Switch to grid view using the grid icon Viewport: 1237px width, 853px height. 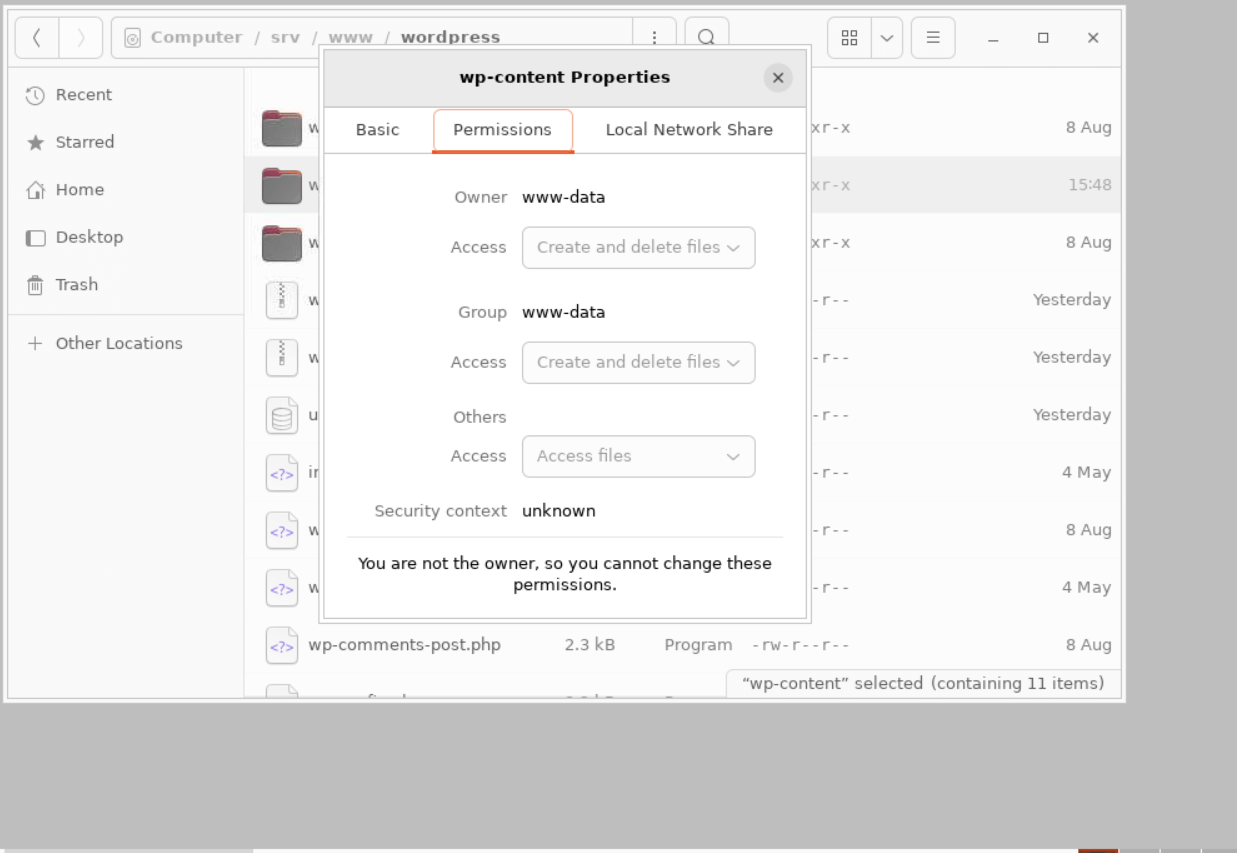coord(850,38)
